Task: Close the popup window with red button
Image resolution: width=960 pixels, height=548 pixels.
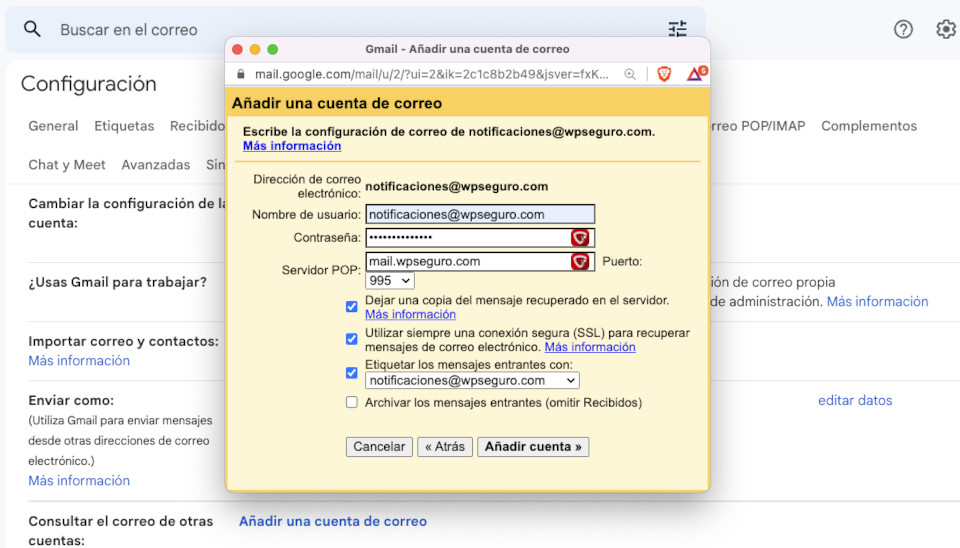Action: [238, 49]
